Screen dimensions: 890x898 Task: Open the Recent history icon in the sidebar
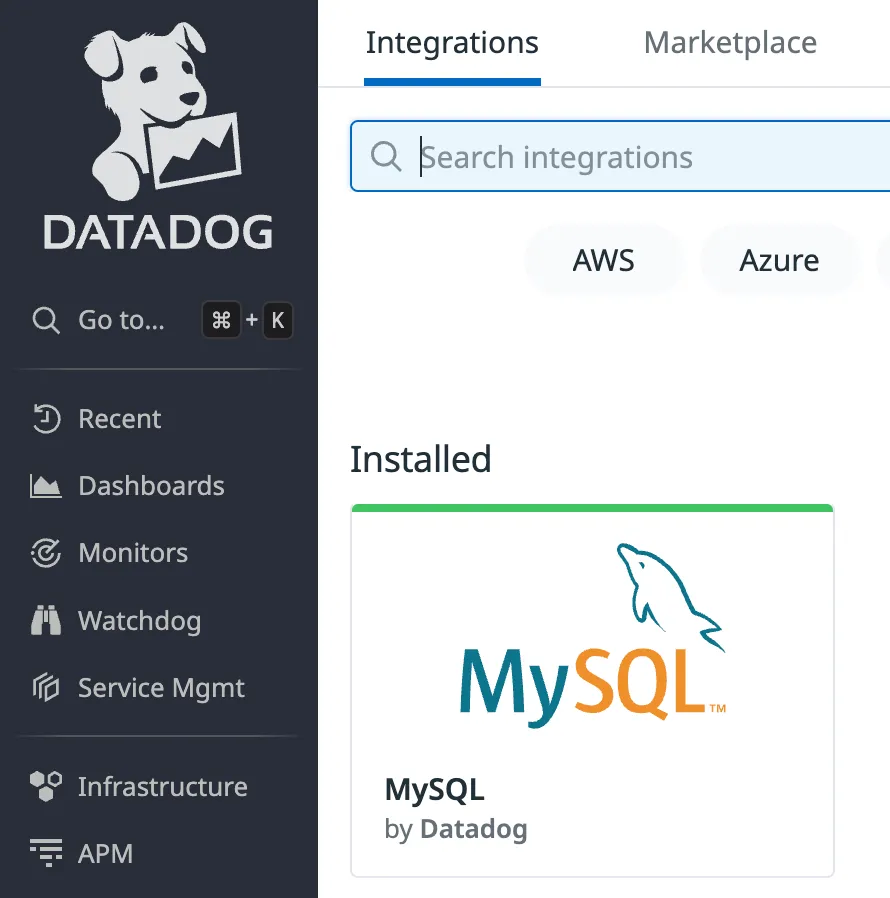tap(46, 419)
